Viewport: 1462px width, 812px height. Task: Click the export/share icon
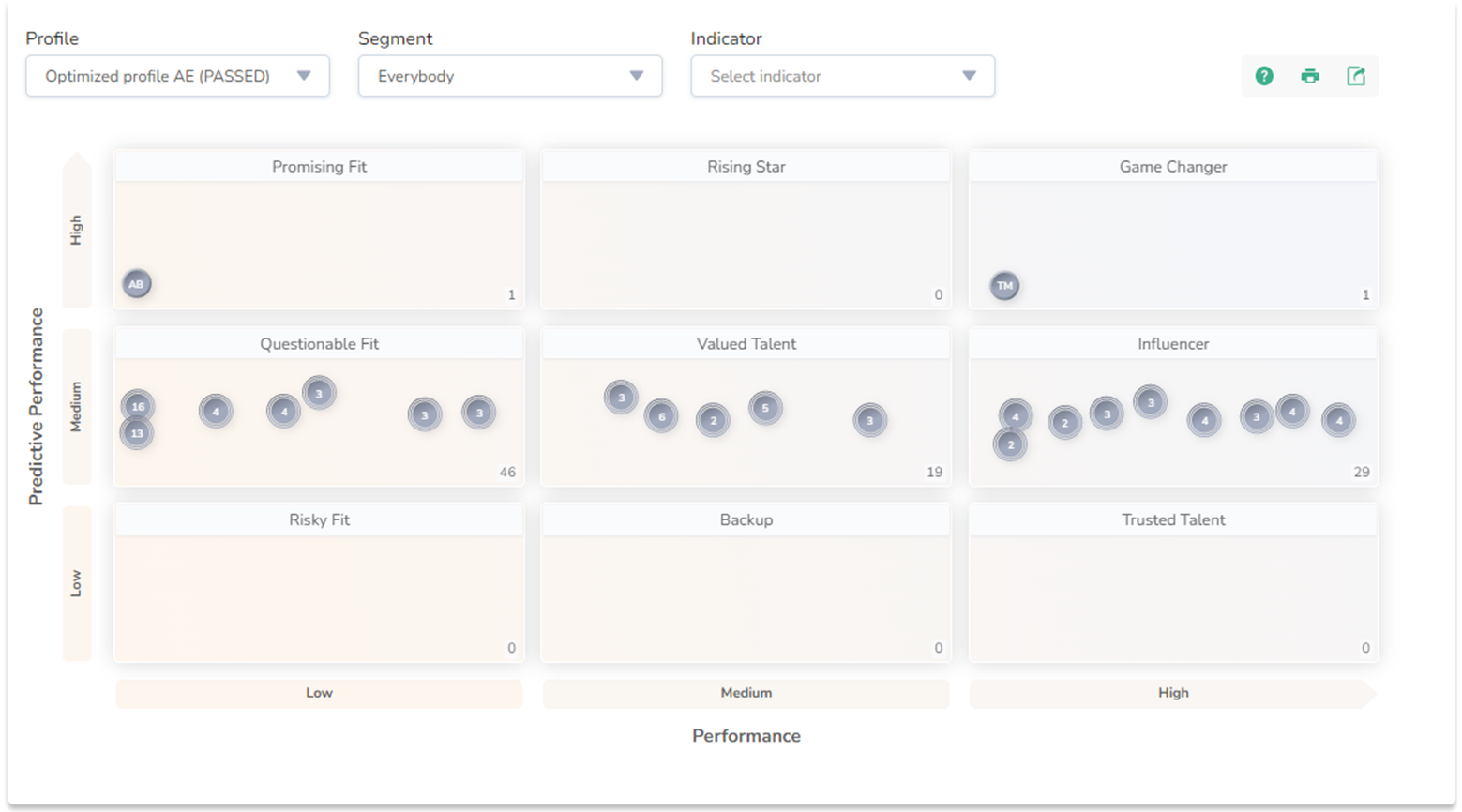coord(1355,76)
